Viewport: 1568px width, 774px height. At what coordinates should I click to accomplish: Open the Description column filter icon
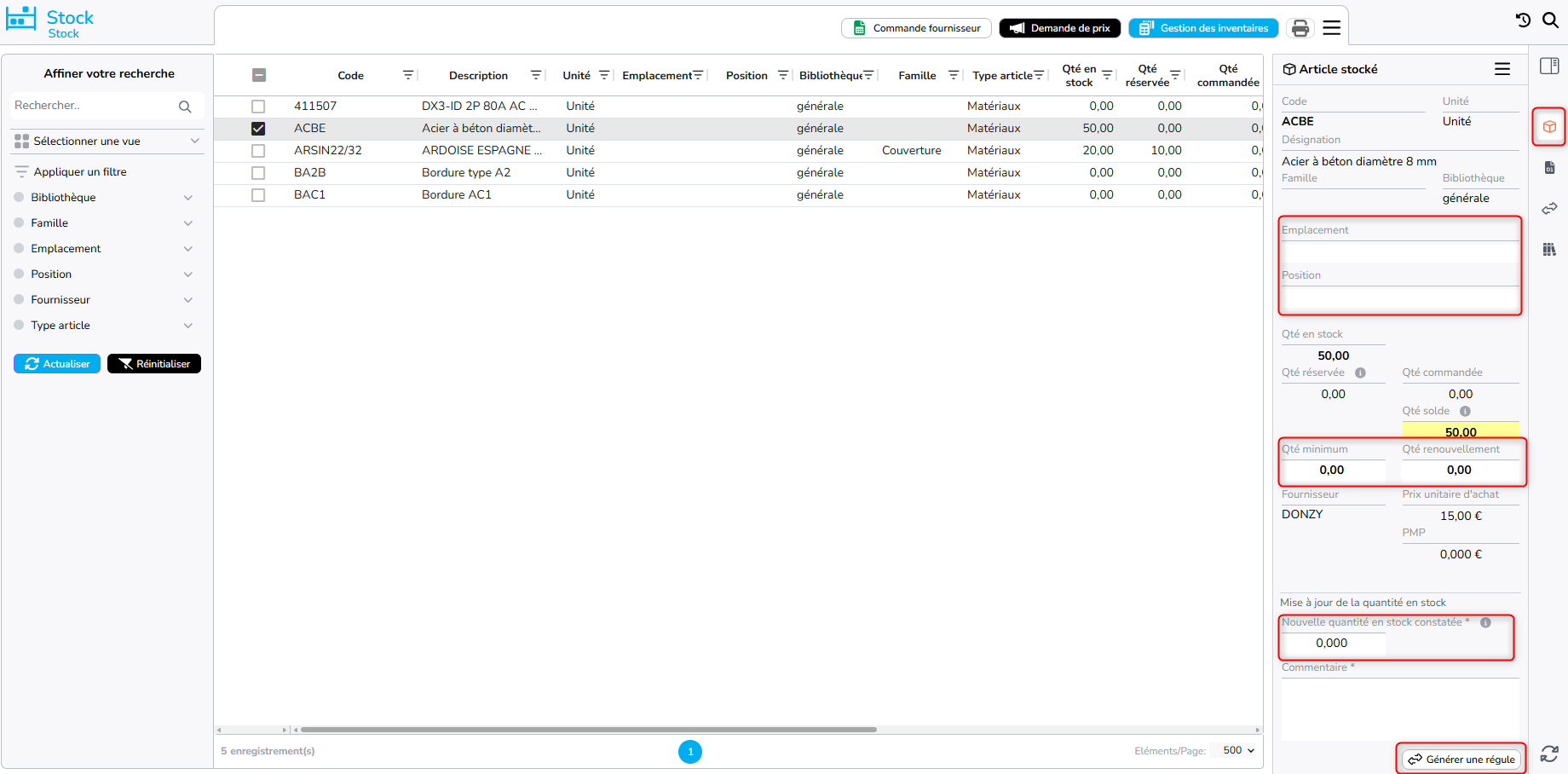point(536,75)
